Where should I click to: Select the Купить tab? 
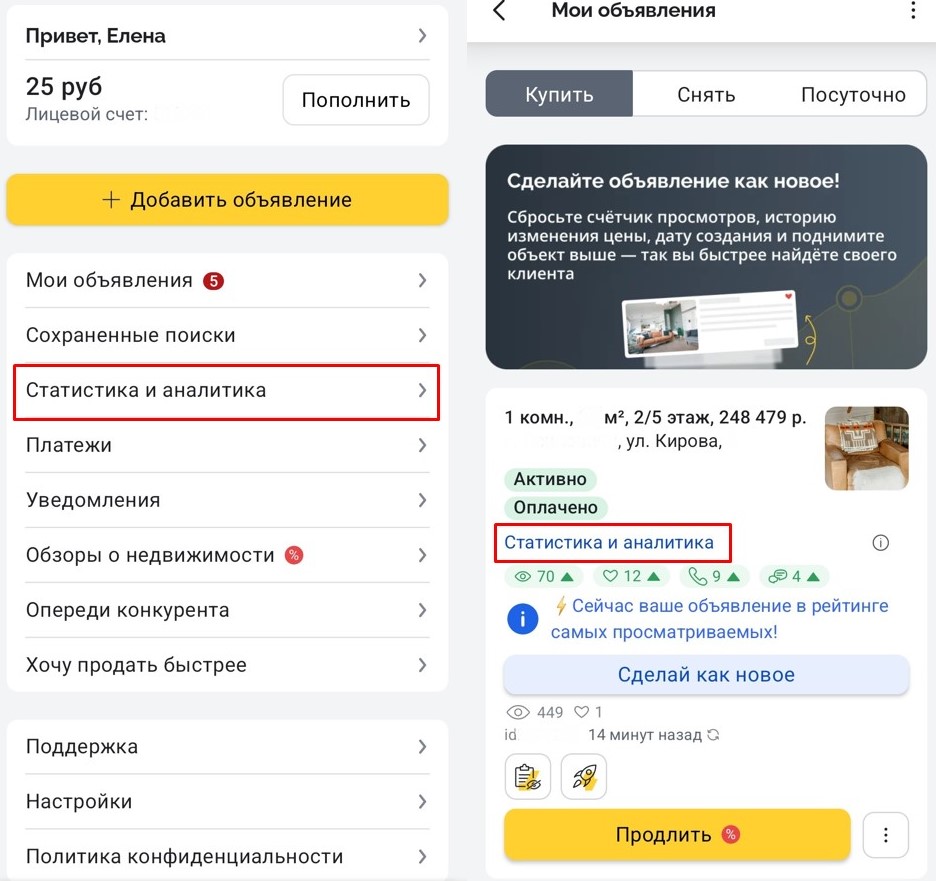(559, 95)
